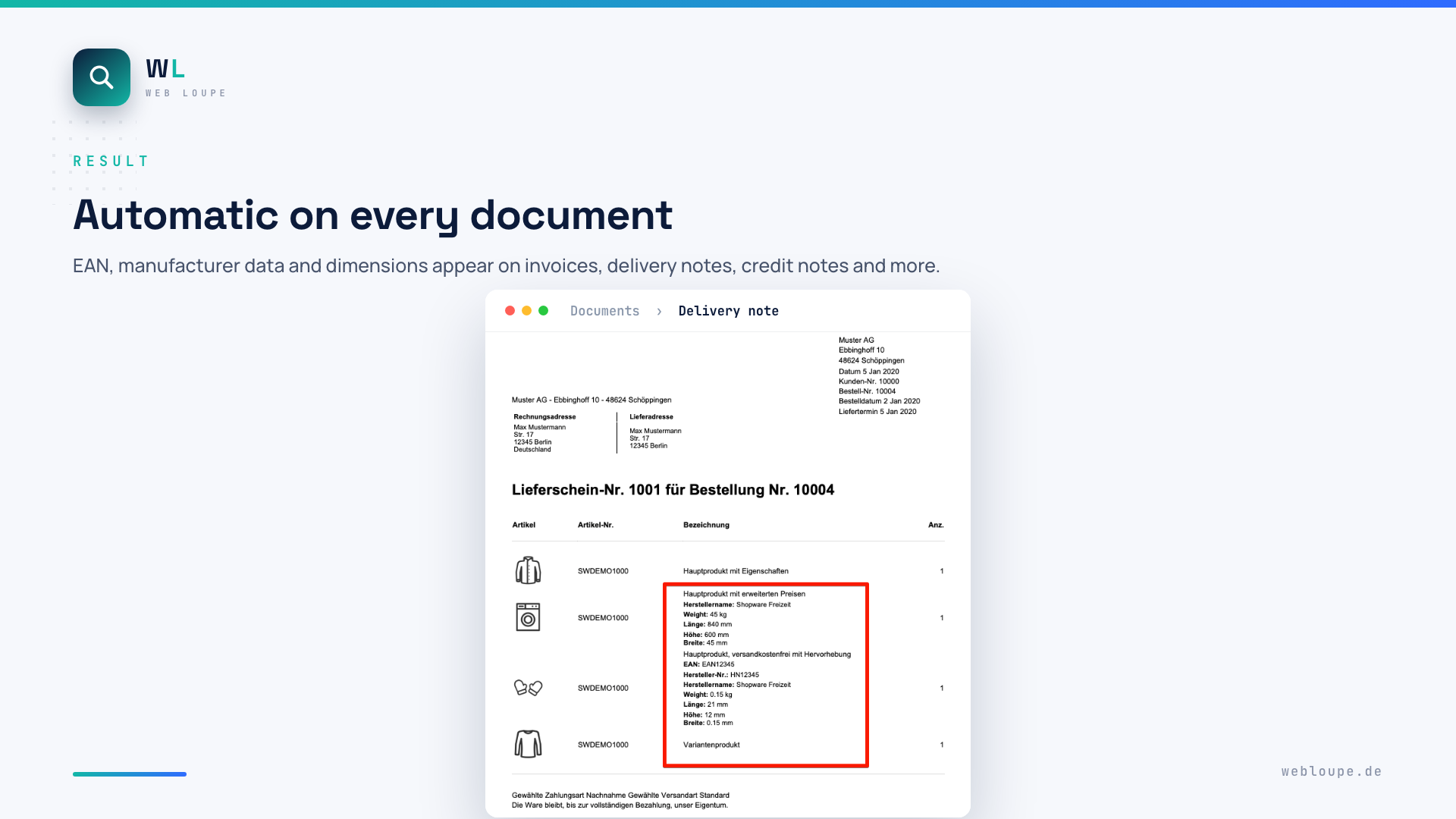Image resolution: width=1456 pixels, height=819 pixels.
Task: Click the green maximize dot of the window
Action: [543, 311]
